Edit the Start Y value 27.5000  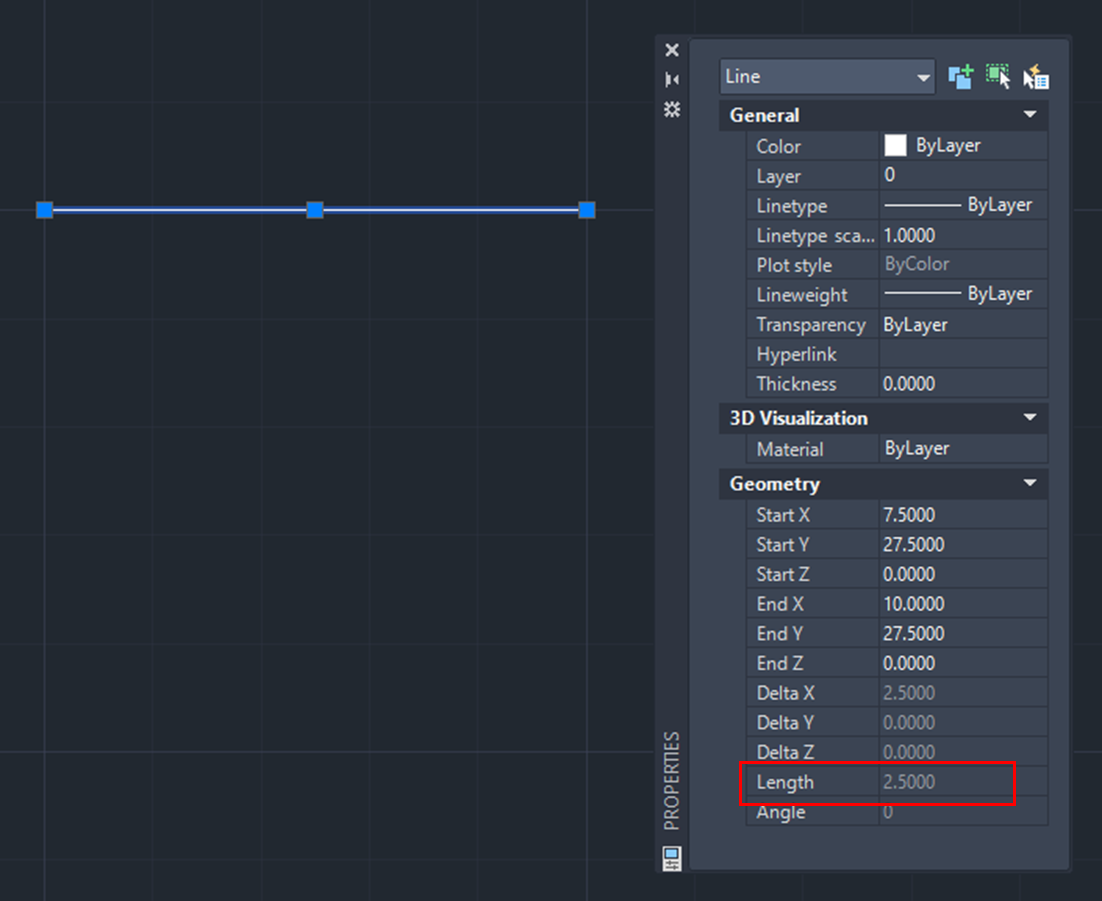coord(963,544)
